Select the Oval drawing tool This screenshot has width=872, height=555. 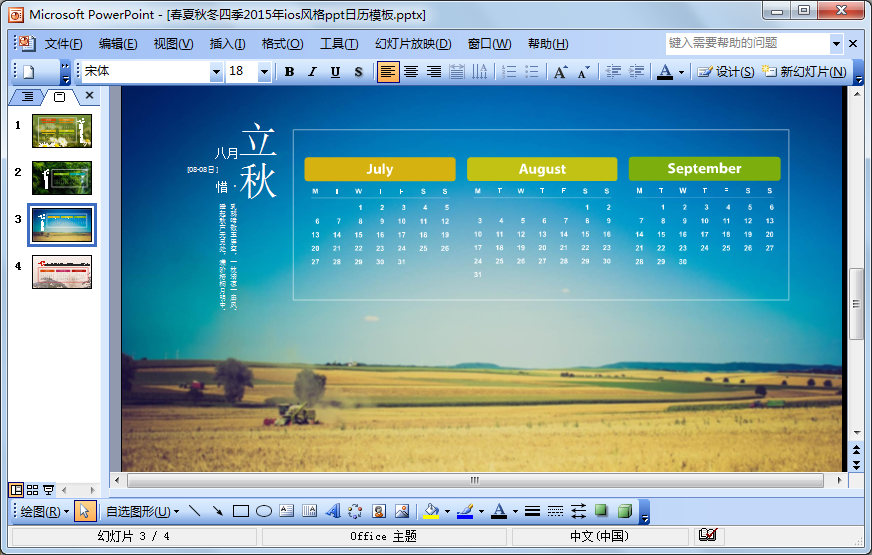[264, 511]
